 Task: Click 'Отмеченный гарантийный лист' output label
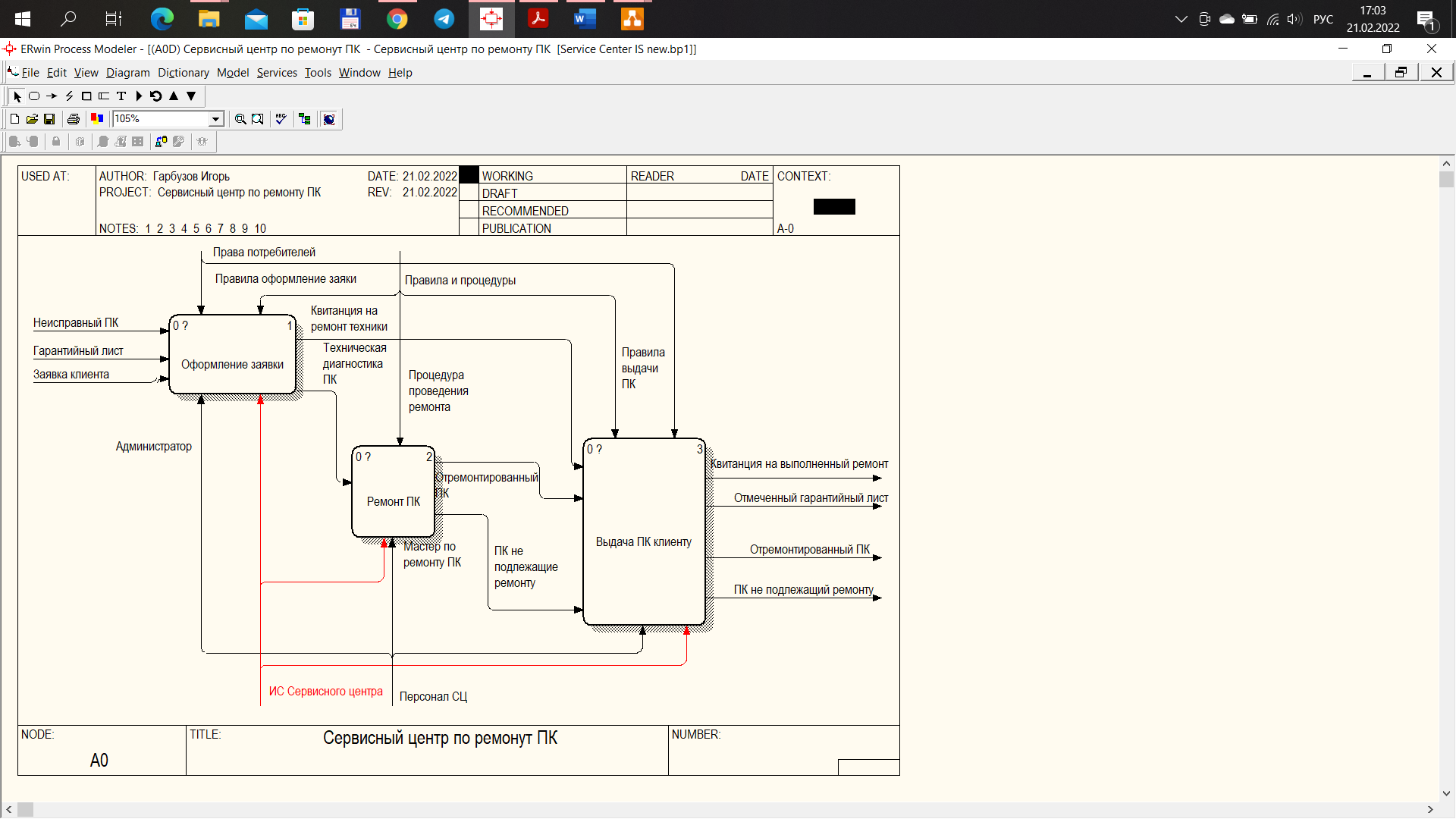click(811, 498)
